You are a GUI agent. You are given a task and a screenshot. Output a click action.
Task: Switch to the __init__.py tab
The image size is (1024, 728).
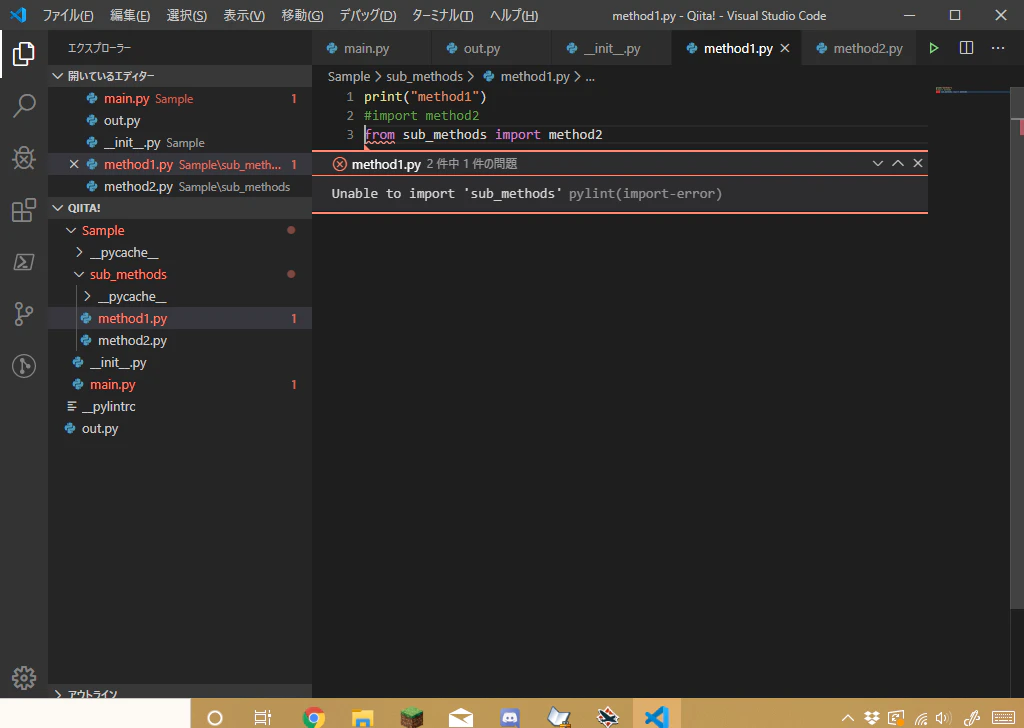click(611, 48)
